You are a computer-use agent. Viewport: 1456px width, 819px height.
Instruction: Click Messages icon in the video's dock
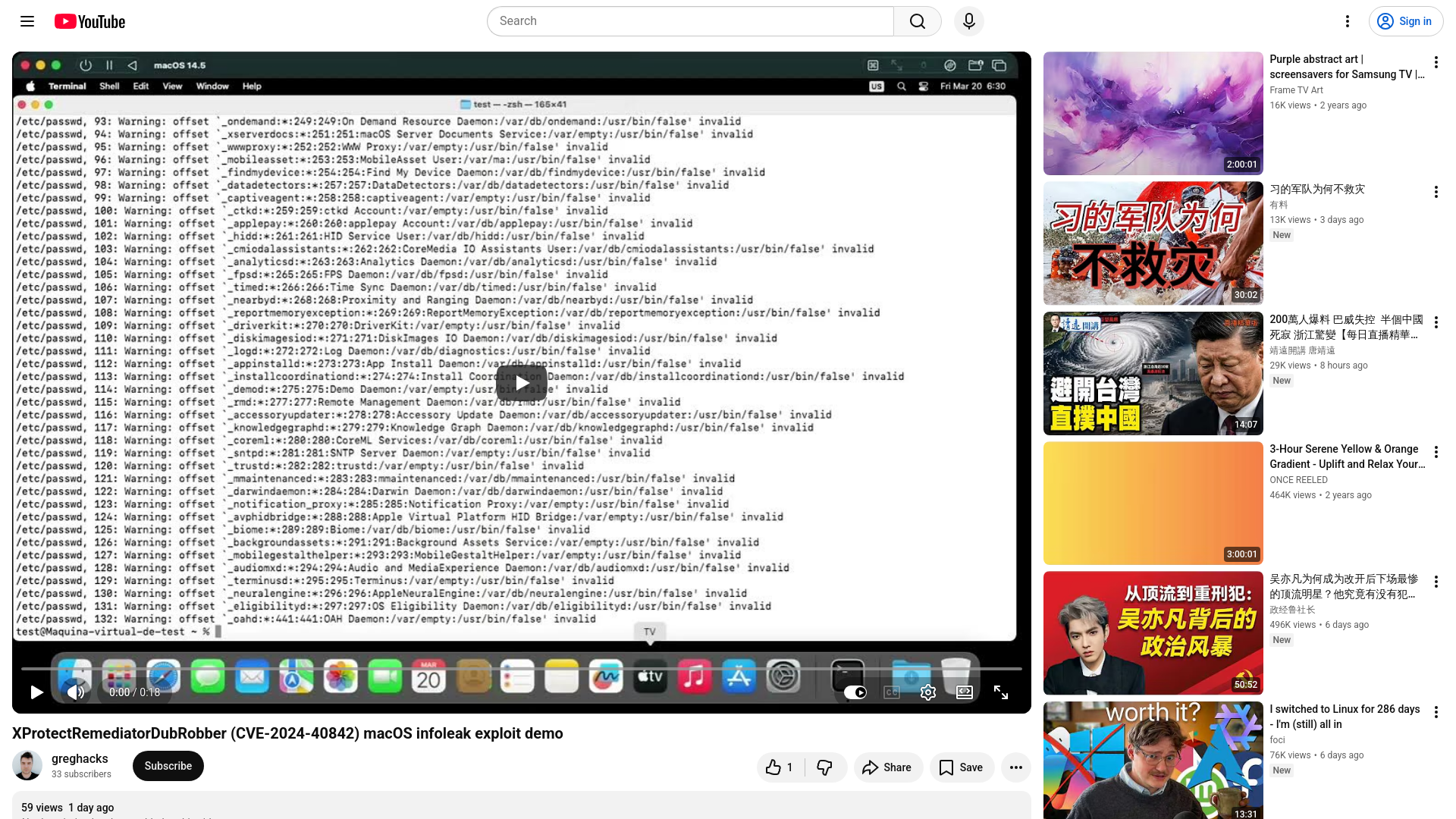coord(208,676)
